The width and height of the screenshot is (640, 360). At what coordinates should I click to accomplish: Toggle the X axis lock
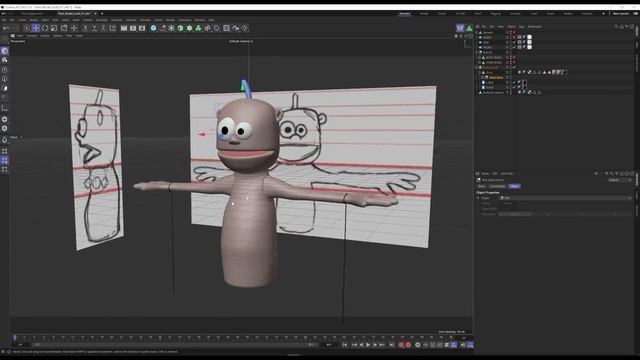point(85,28)
